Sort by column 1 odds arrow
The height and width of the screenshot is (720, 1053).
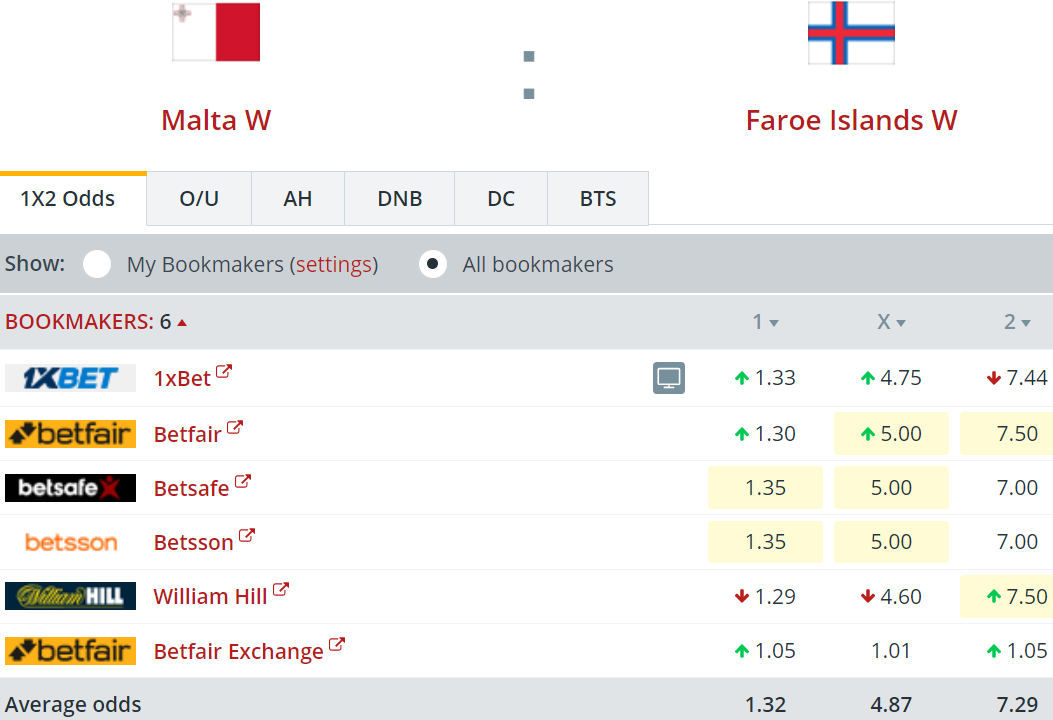click(774, 323)
